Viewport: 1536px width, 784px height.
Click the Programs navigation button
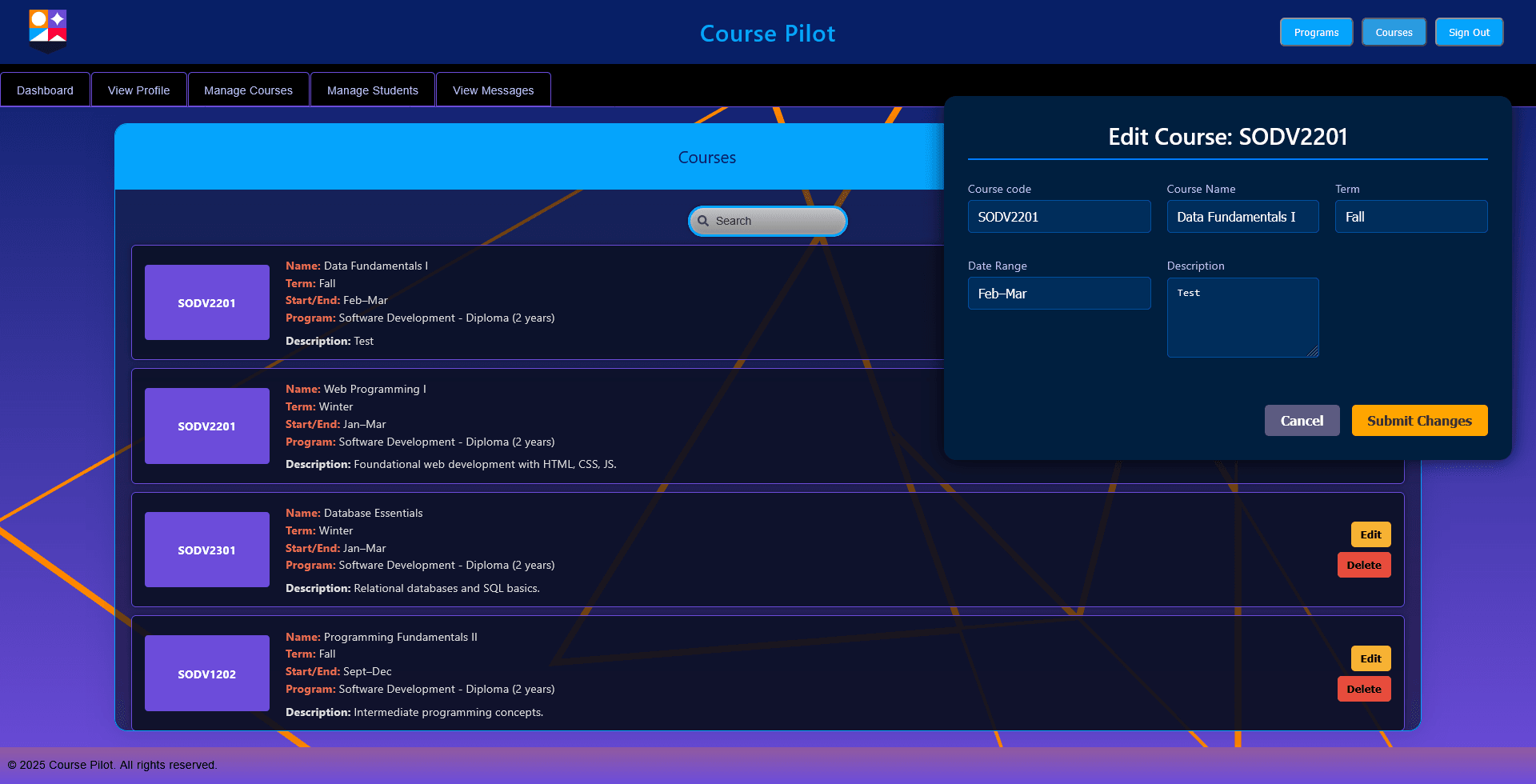[1316, 32]
